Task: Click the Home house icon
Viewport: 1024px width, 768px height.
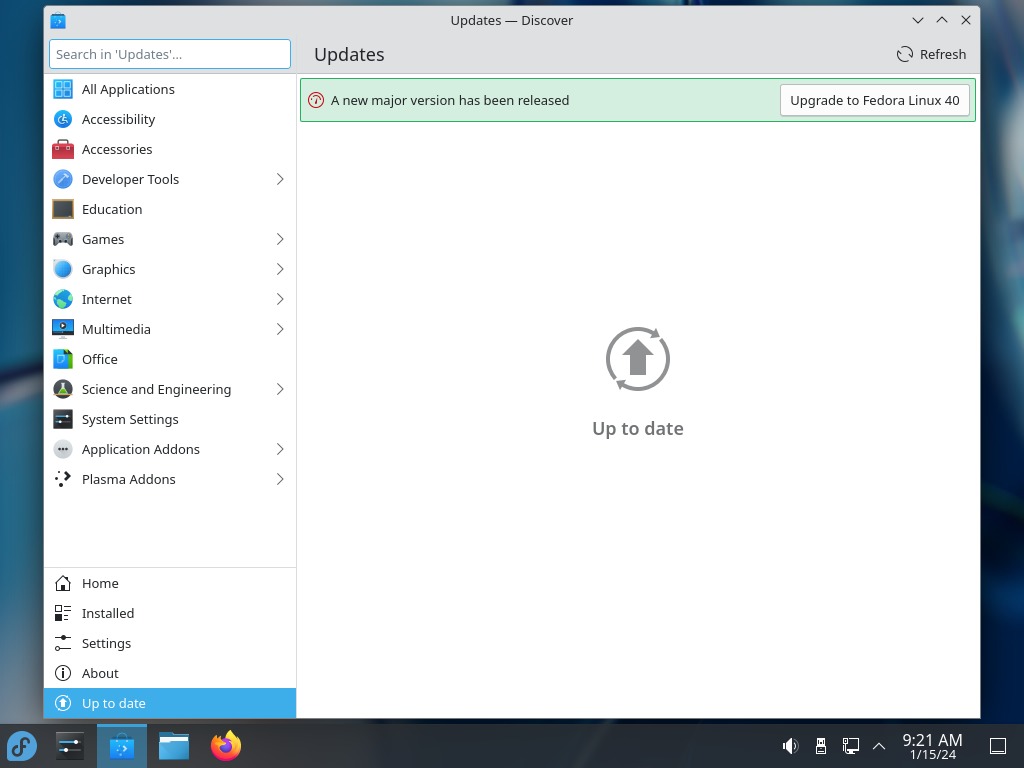Action: (x=63, y=583)
